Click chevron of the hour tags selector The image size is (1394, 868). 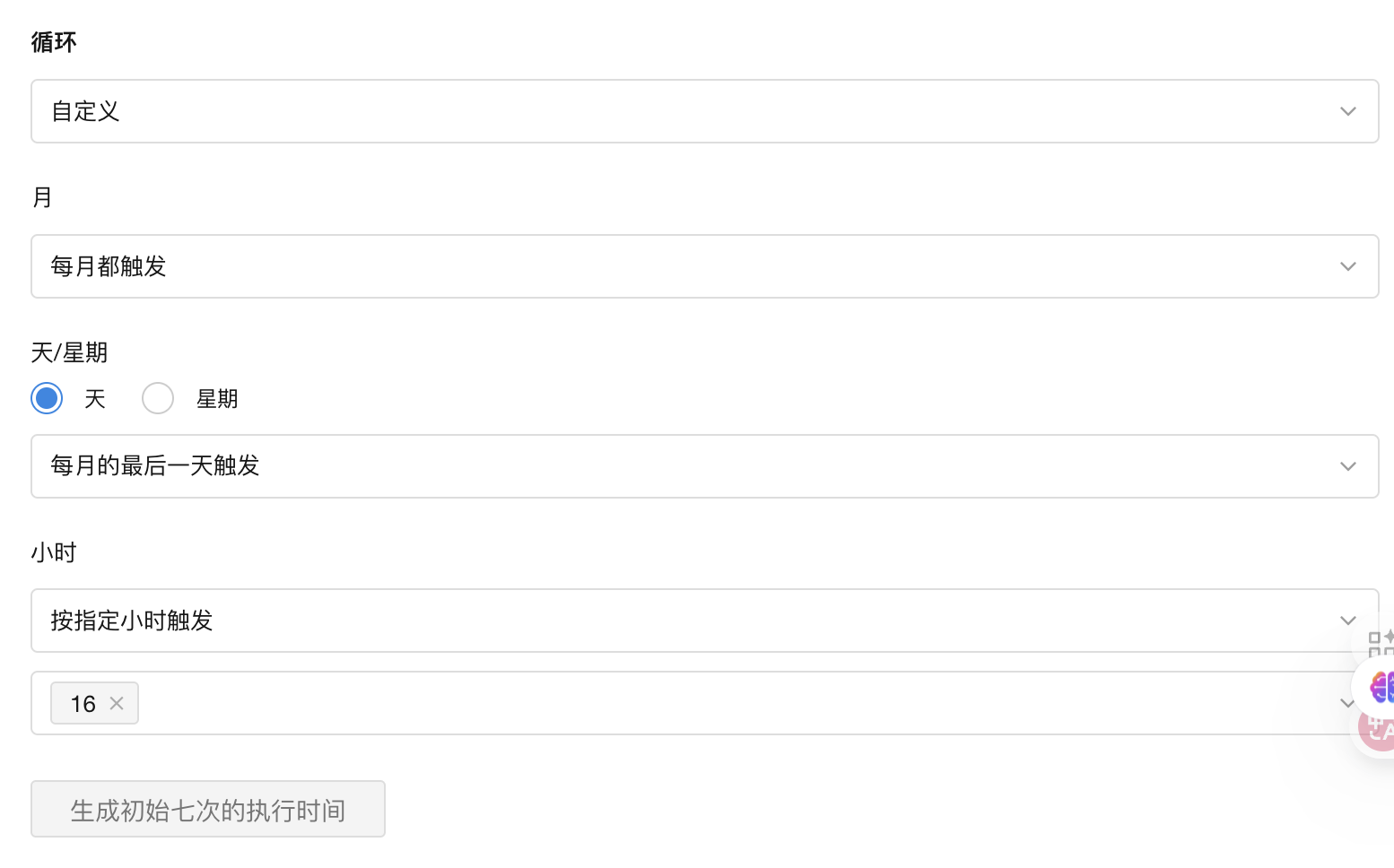pos(1346,704)
